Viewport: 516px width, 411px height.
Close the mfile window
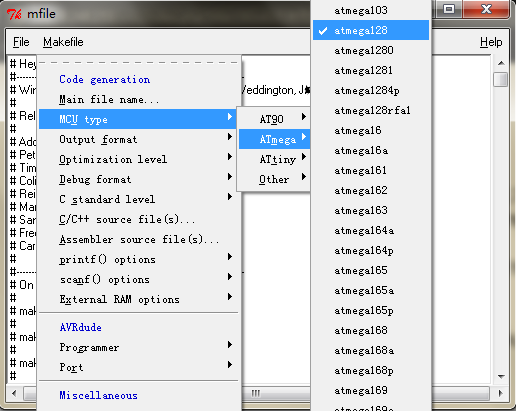[486, 9]
